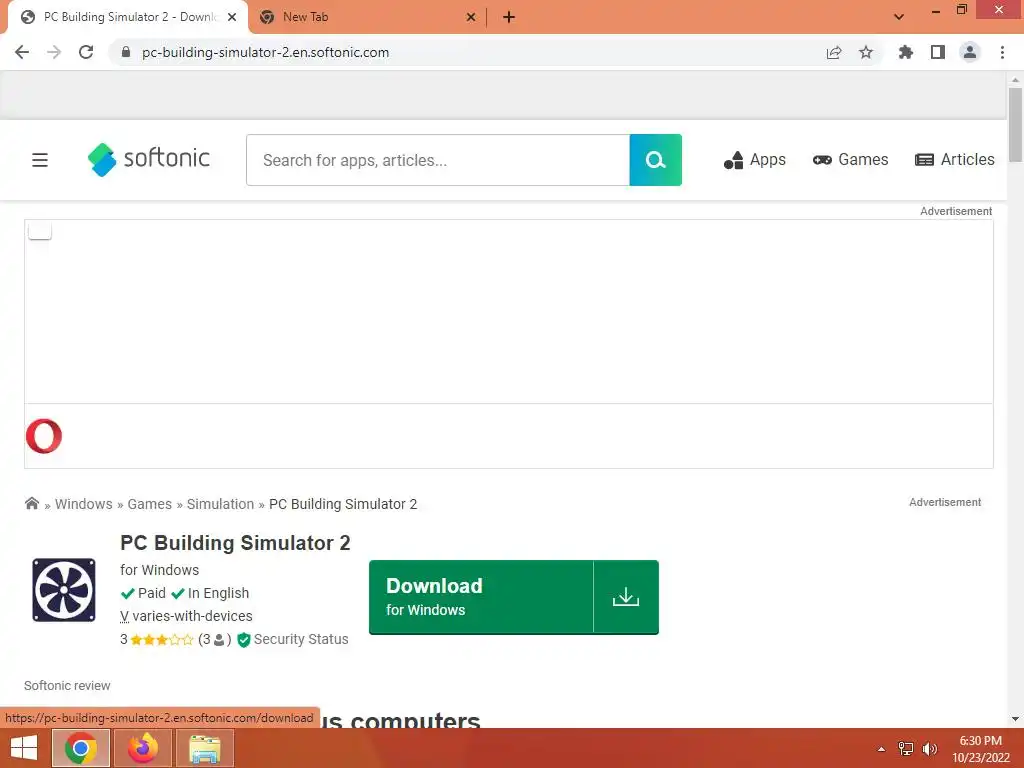Click the home breadcrumb icon
This screenshot has height=768, width=1024.
pyautogui.click(x=31, y=504)
